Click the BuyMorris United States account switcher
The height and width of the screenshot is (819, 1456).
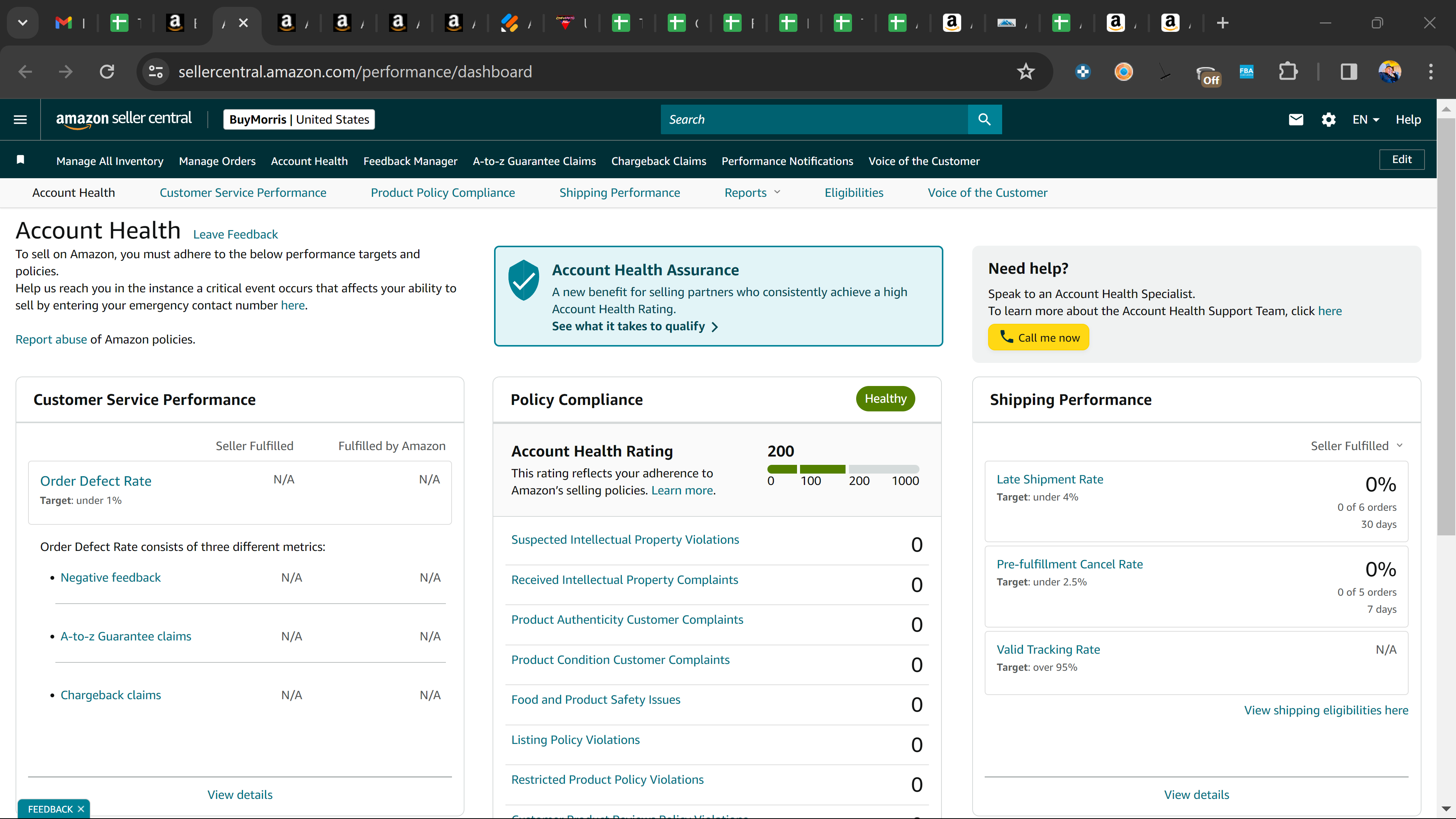[x=299, y=119]
